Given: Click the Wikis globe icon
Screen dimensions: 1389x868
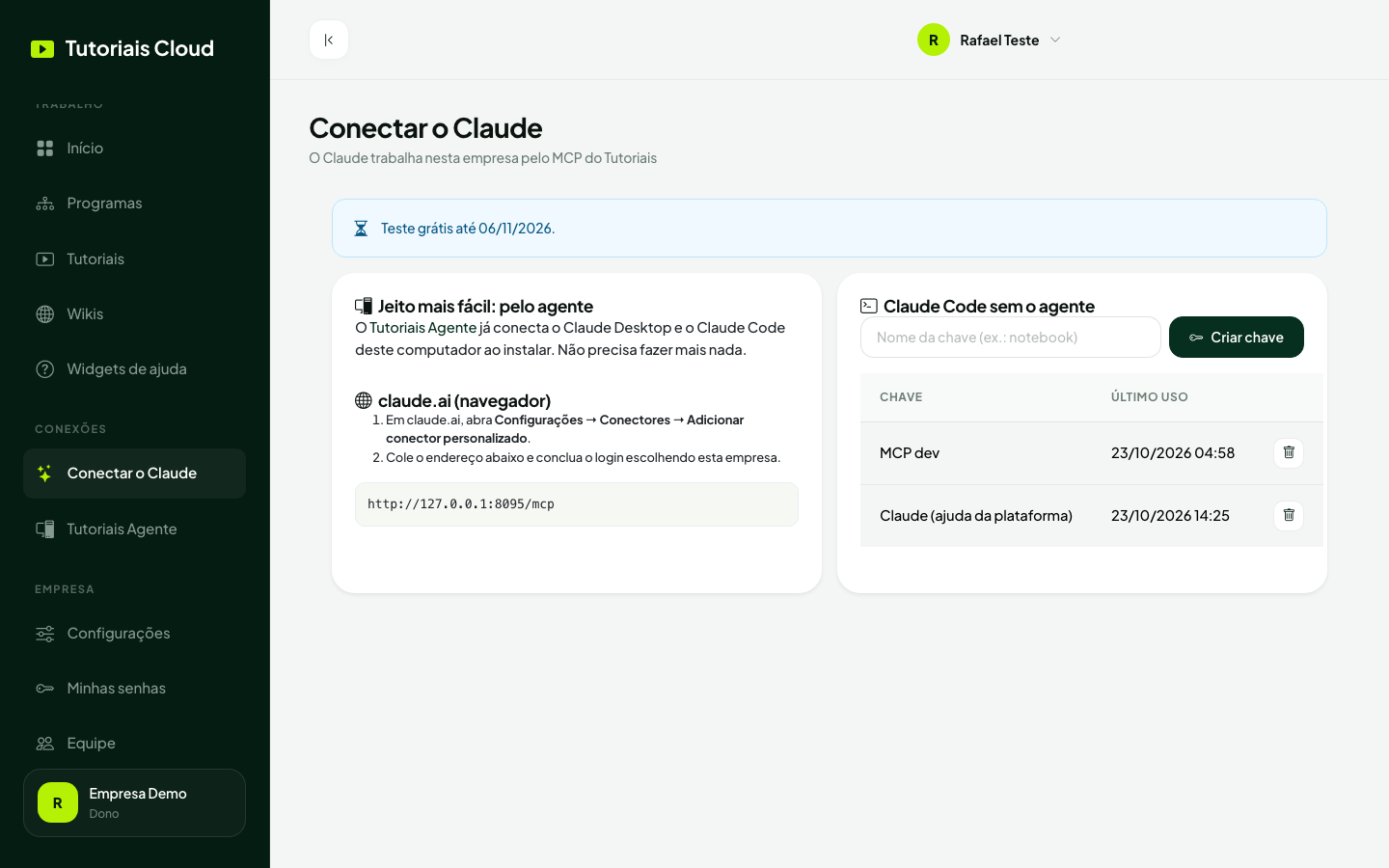Looking at the screenshot, I should tap(45, 313).
